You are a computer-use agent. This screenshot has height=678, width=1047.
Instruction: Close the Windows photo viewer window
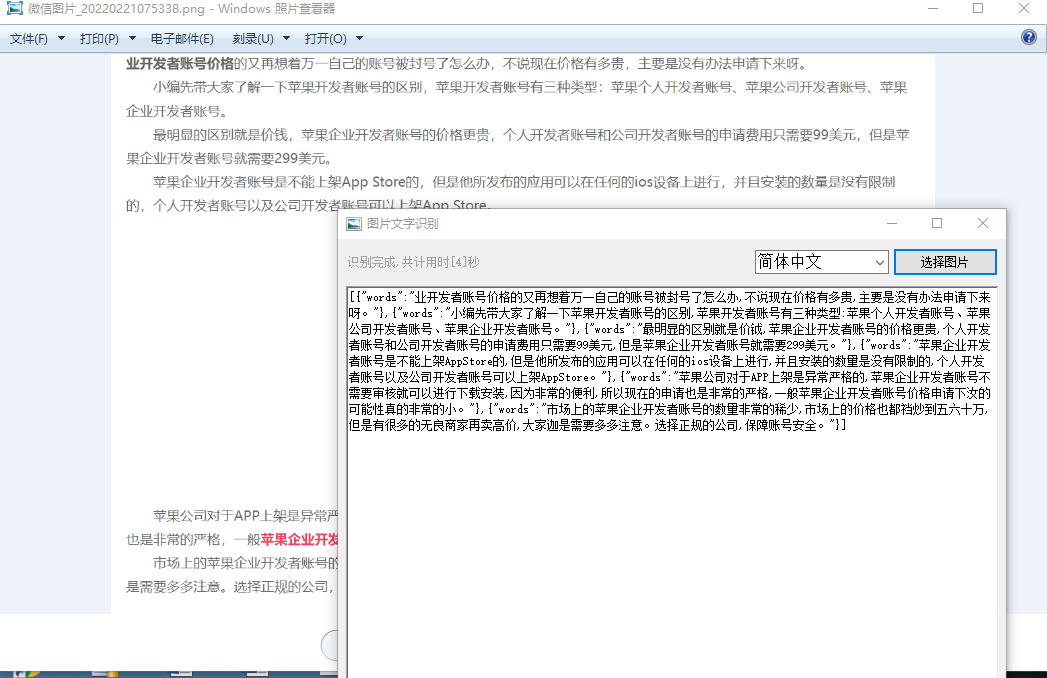point(1024,9)
